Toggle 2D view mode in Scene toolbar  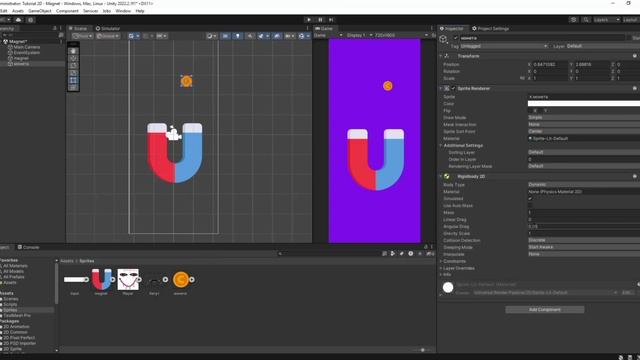coord(225,36)
